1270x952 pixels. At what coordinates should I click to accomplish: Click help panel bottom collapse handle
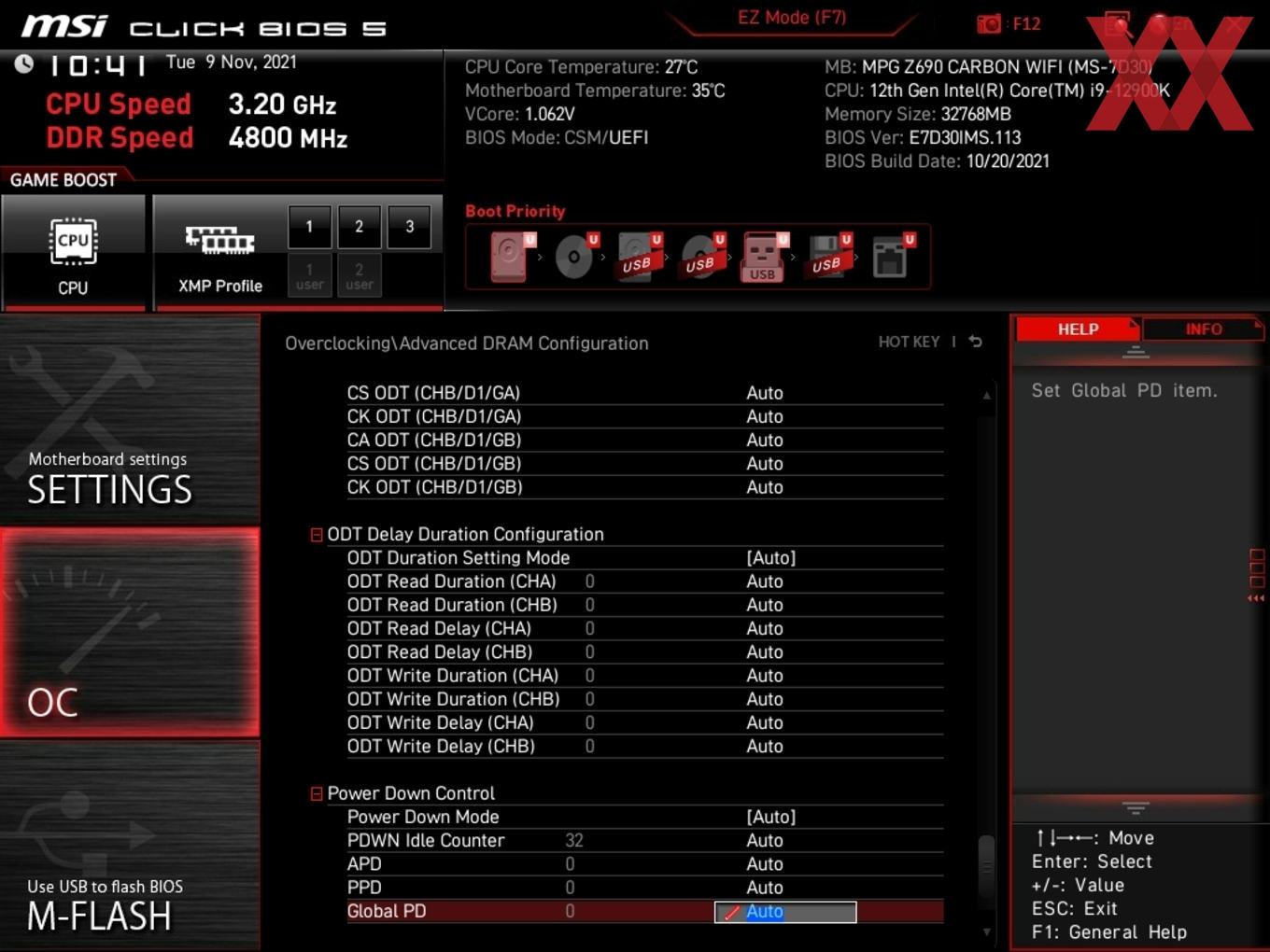(x=1136, y=807)
